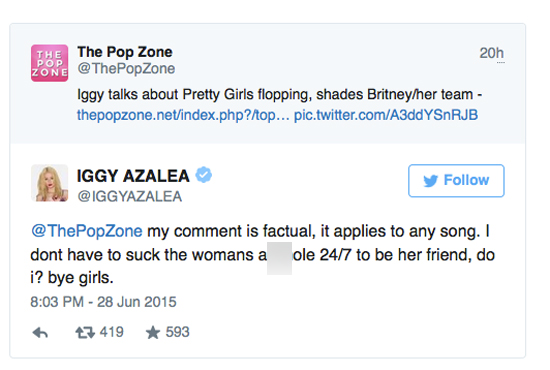Open The Pop Zone pink avatar

tap(49, 63)
